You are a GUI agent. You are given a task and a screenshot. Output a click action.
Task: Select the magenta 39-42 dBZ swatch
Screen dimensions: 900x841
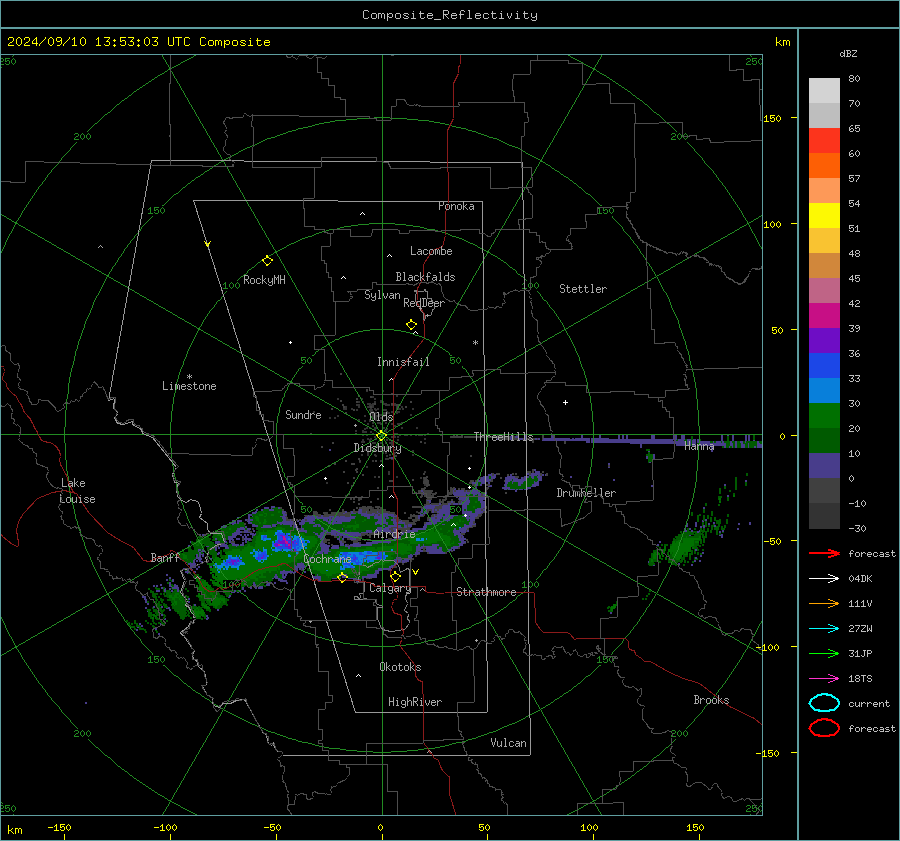pos(824,316)
